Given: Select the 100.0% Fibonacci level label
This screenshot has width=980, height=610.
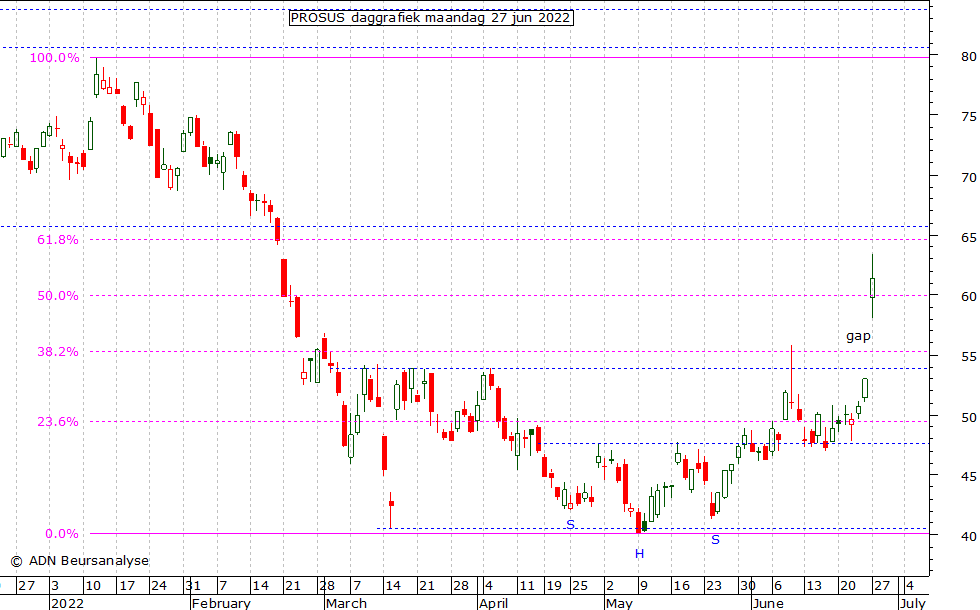Looking at the screenshot, I should [x=55, y=58].
